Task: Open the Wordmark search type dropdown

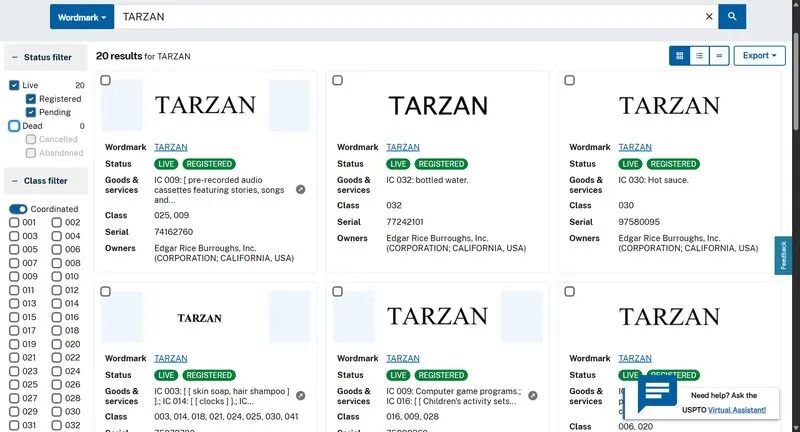Action: point(82,17)
